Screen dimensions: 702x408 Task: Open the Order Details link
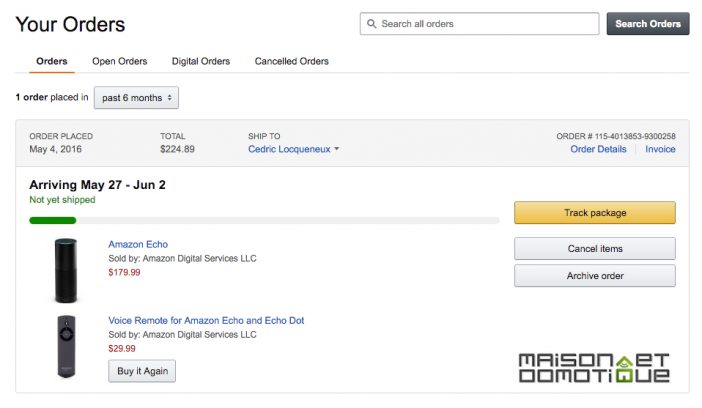[598, 149]
